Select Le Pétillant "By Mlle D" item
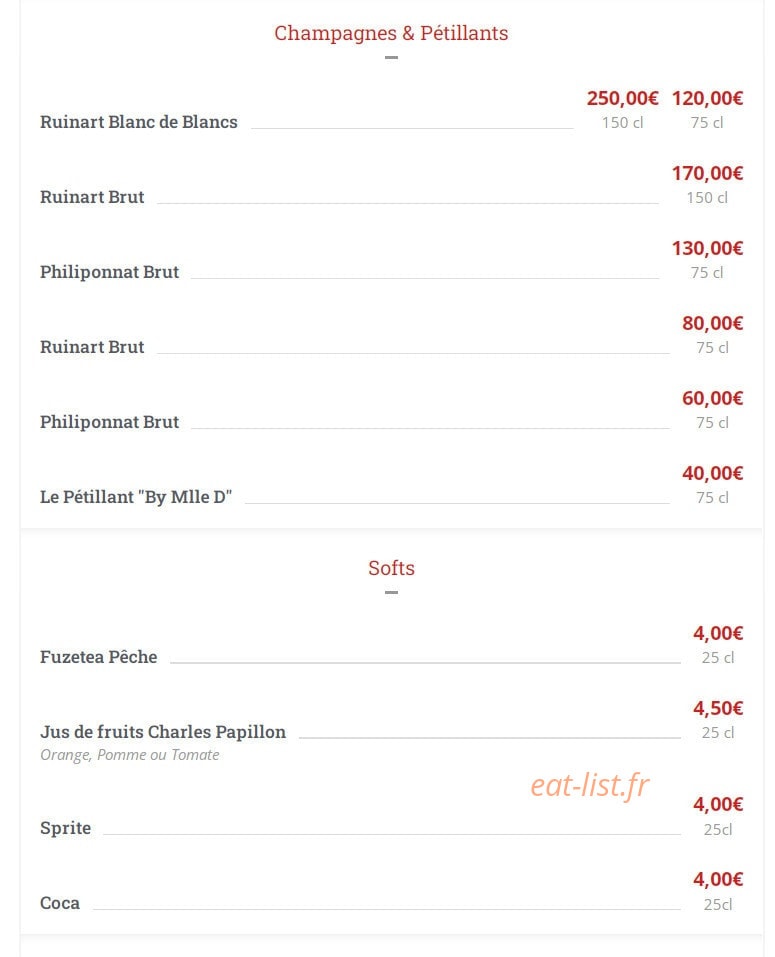The image size is (775, 957). (136, 497)
